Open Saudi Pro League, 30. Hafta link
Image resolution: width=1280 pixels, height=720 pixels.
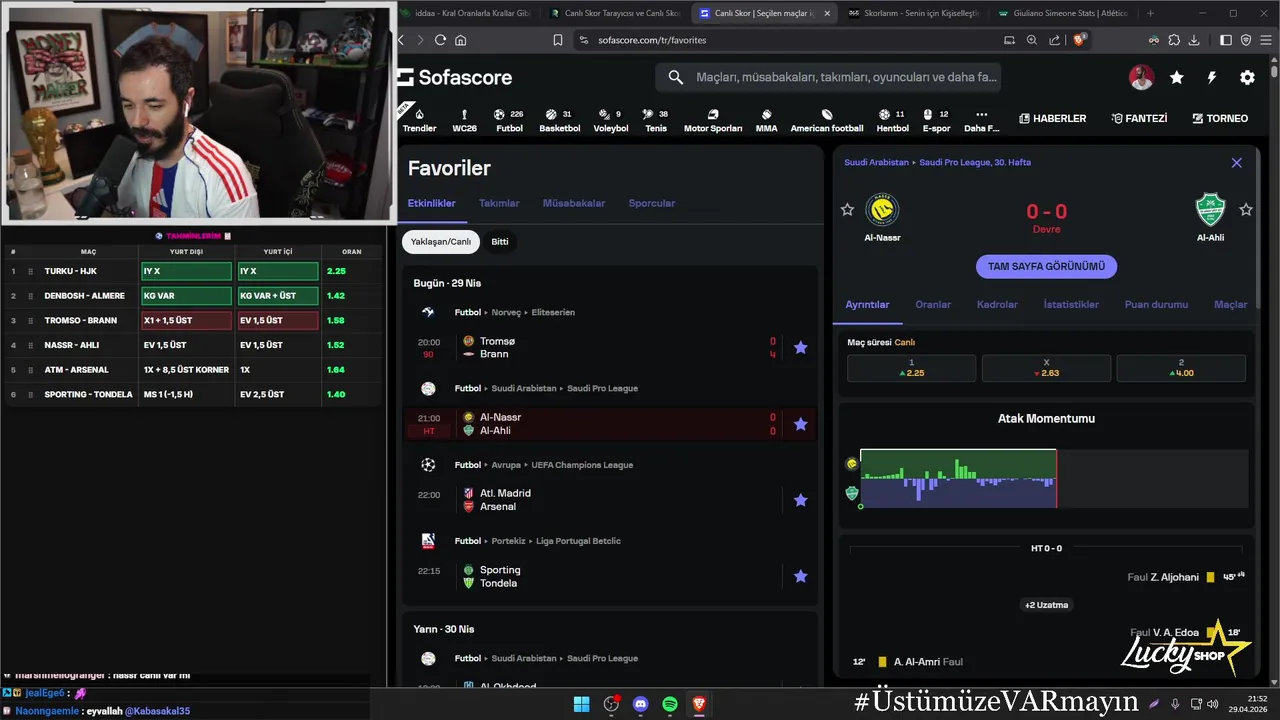tap(975, 162)
